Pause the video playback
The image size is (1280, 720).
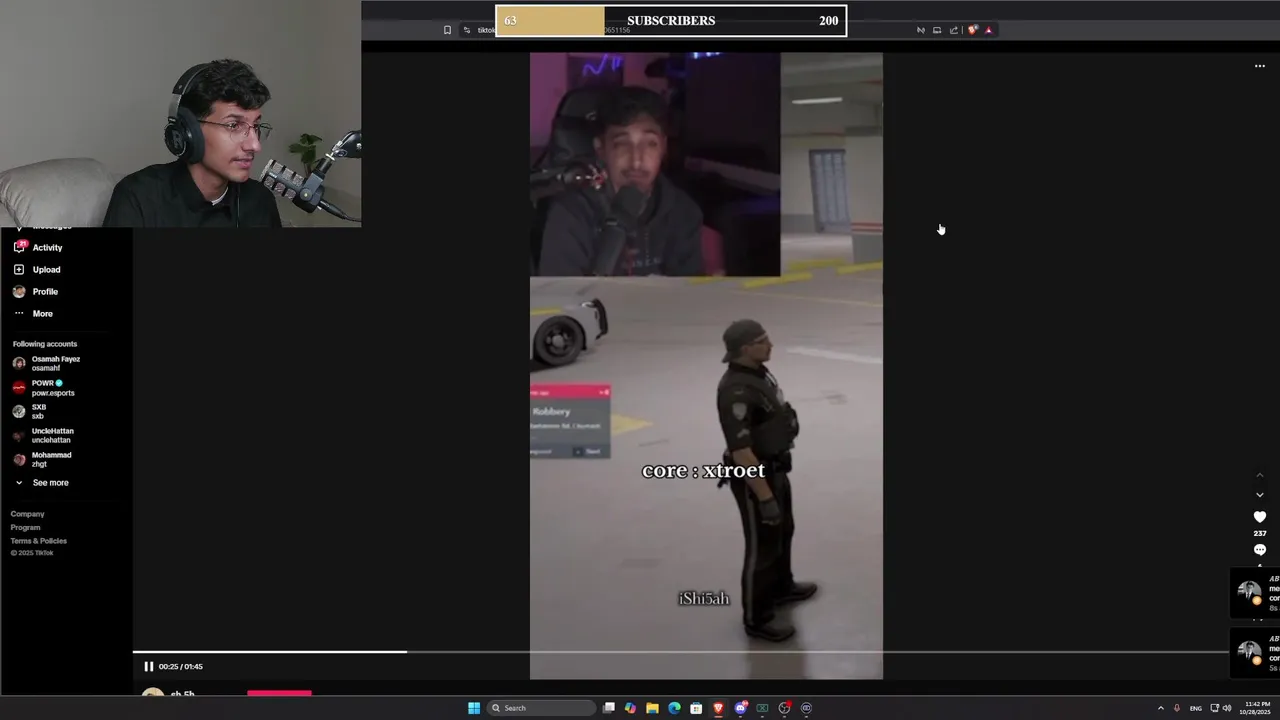click(148, 666)
